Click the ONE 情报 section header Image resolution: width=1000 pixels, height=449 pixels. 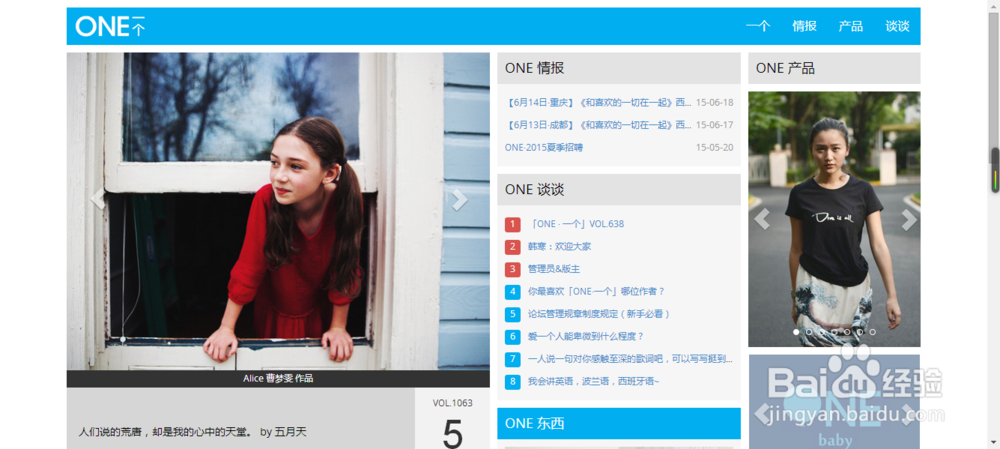[619, 68]
